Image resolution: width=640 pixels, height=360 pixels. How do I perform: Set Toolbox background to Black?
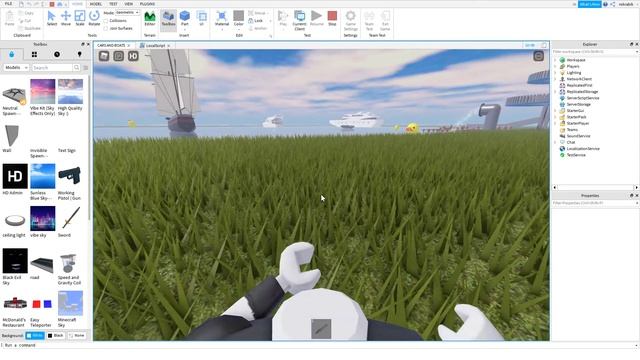coord(56,336)
